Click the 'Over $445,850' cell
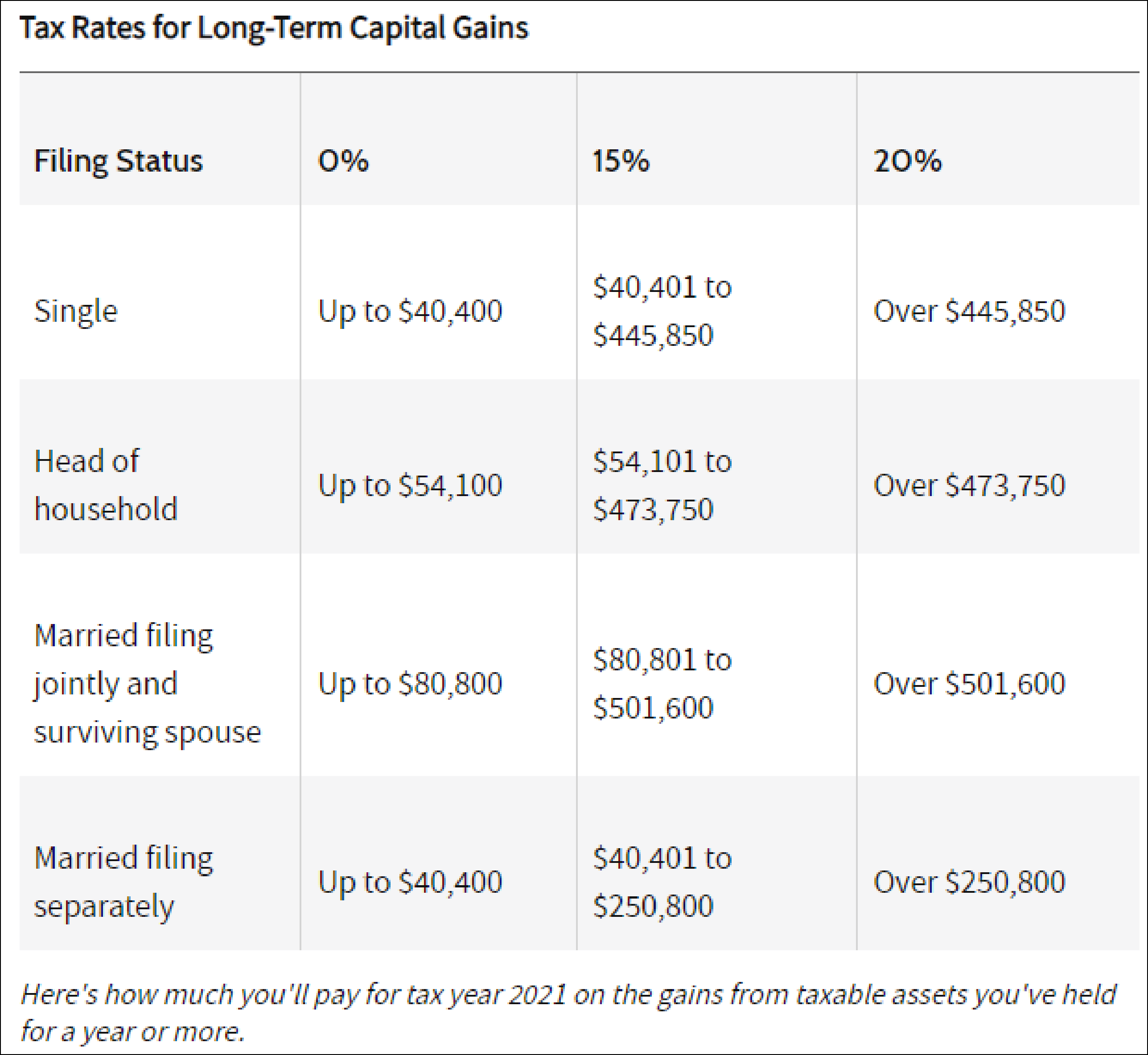The image size is (1148, 1055). (x=969, y=311)
